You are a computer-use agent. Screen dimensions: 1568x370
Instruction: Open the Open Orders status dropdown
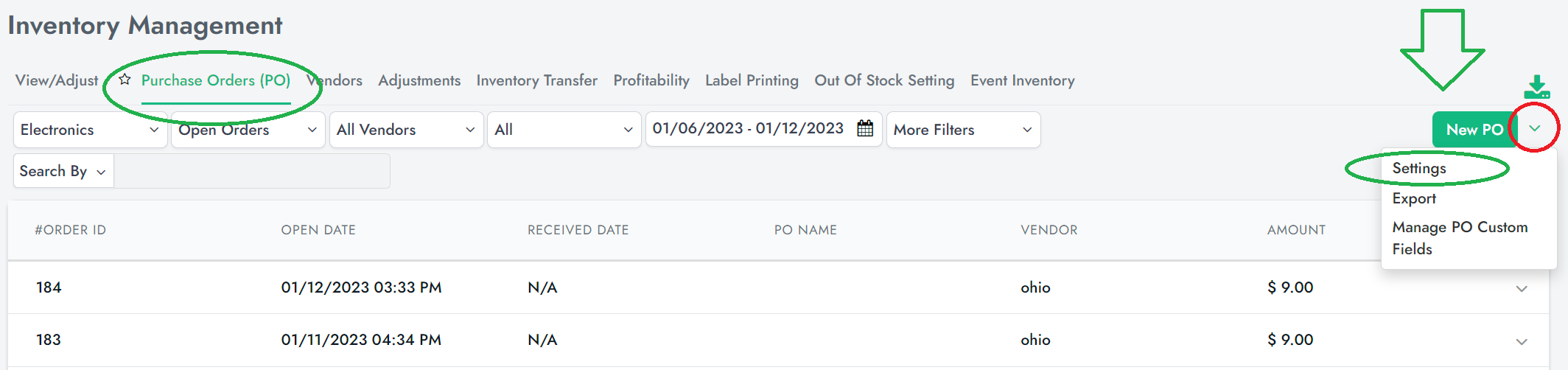tap(248, 130)
